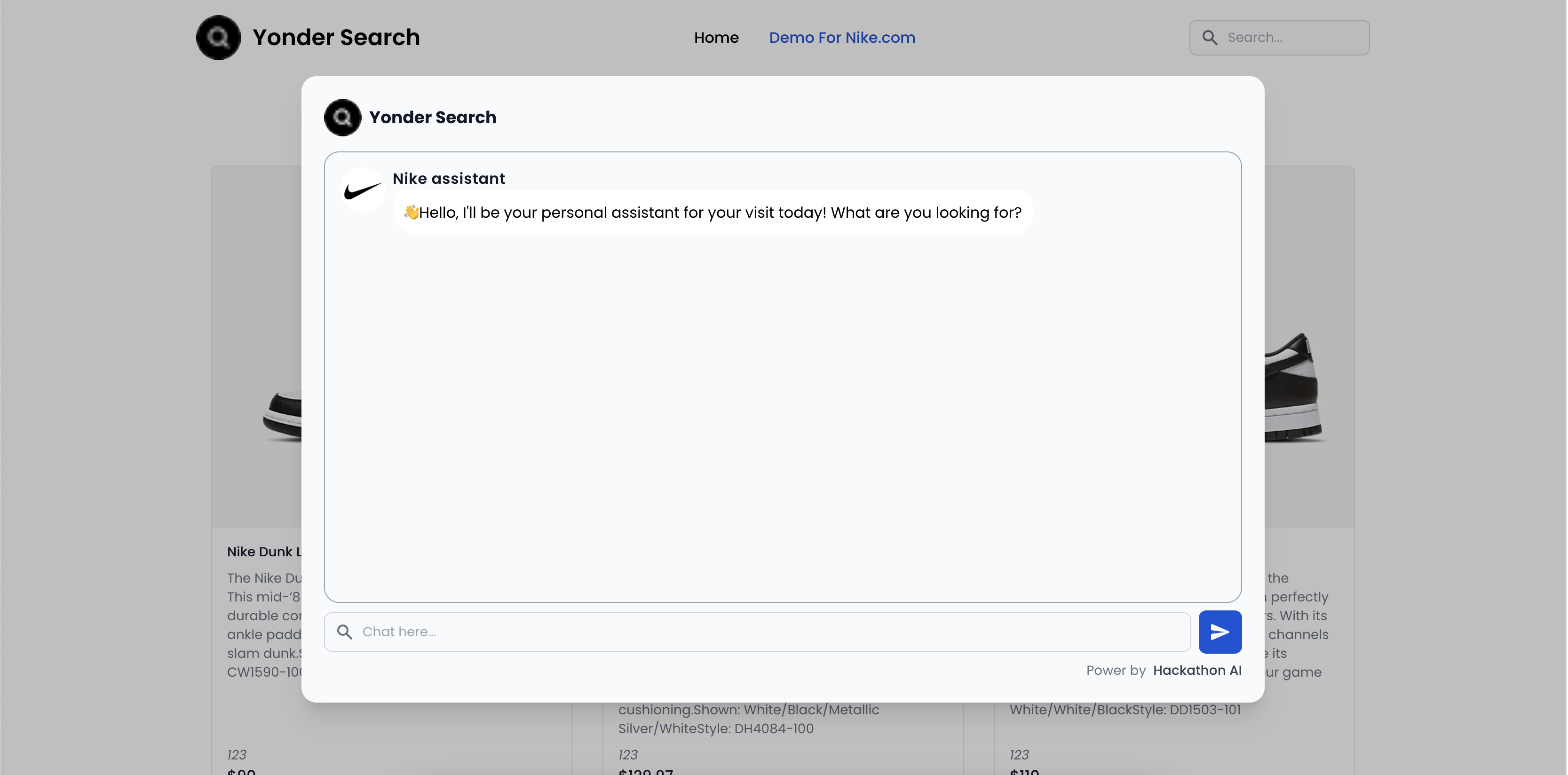Open Demo For Nike.com page
The width and height of the screenshot is (1568, 775).
[841, 38]
